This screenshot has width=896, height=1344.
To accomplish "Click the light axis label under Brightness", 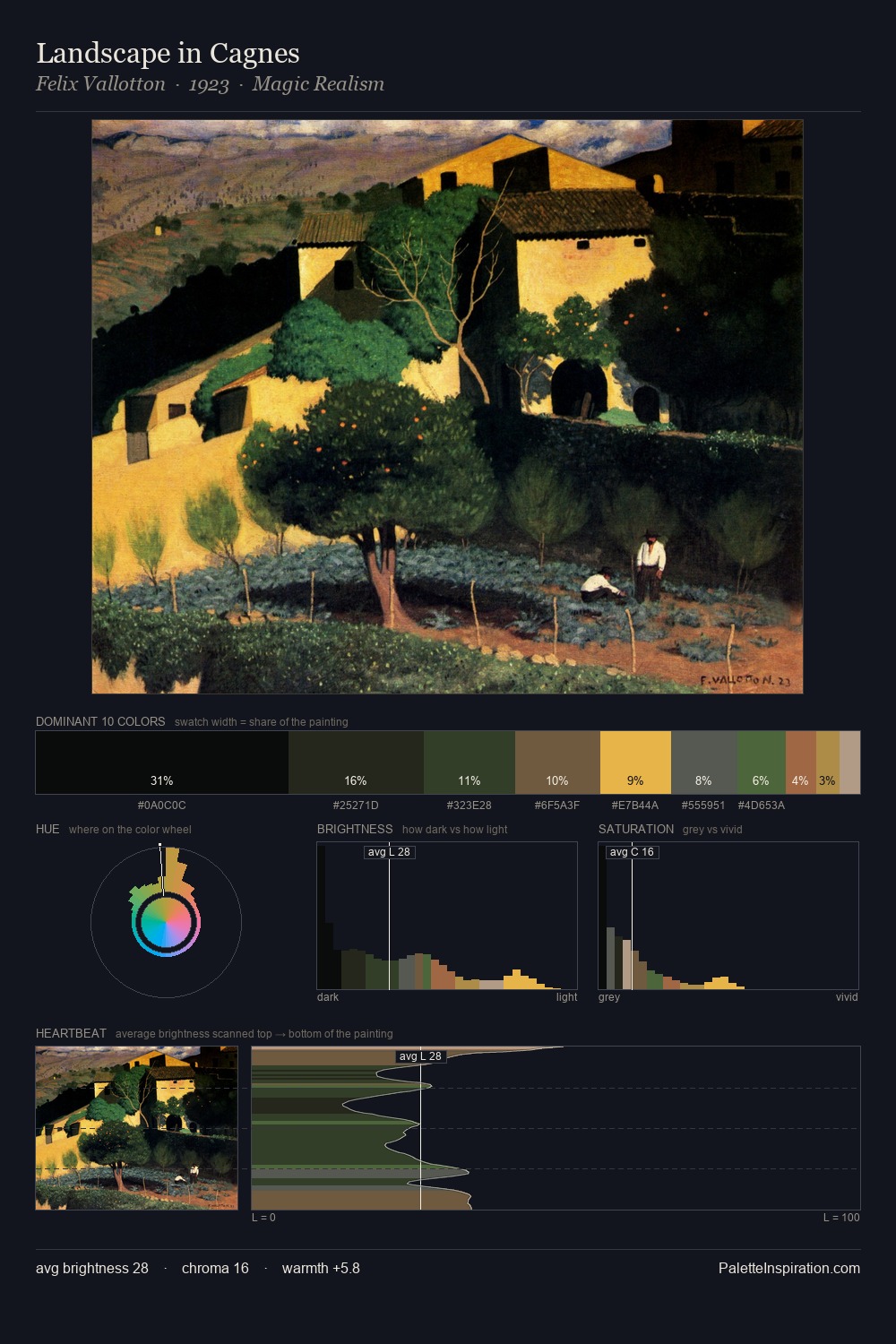I will pos(567,997).
